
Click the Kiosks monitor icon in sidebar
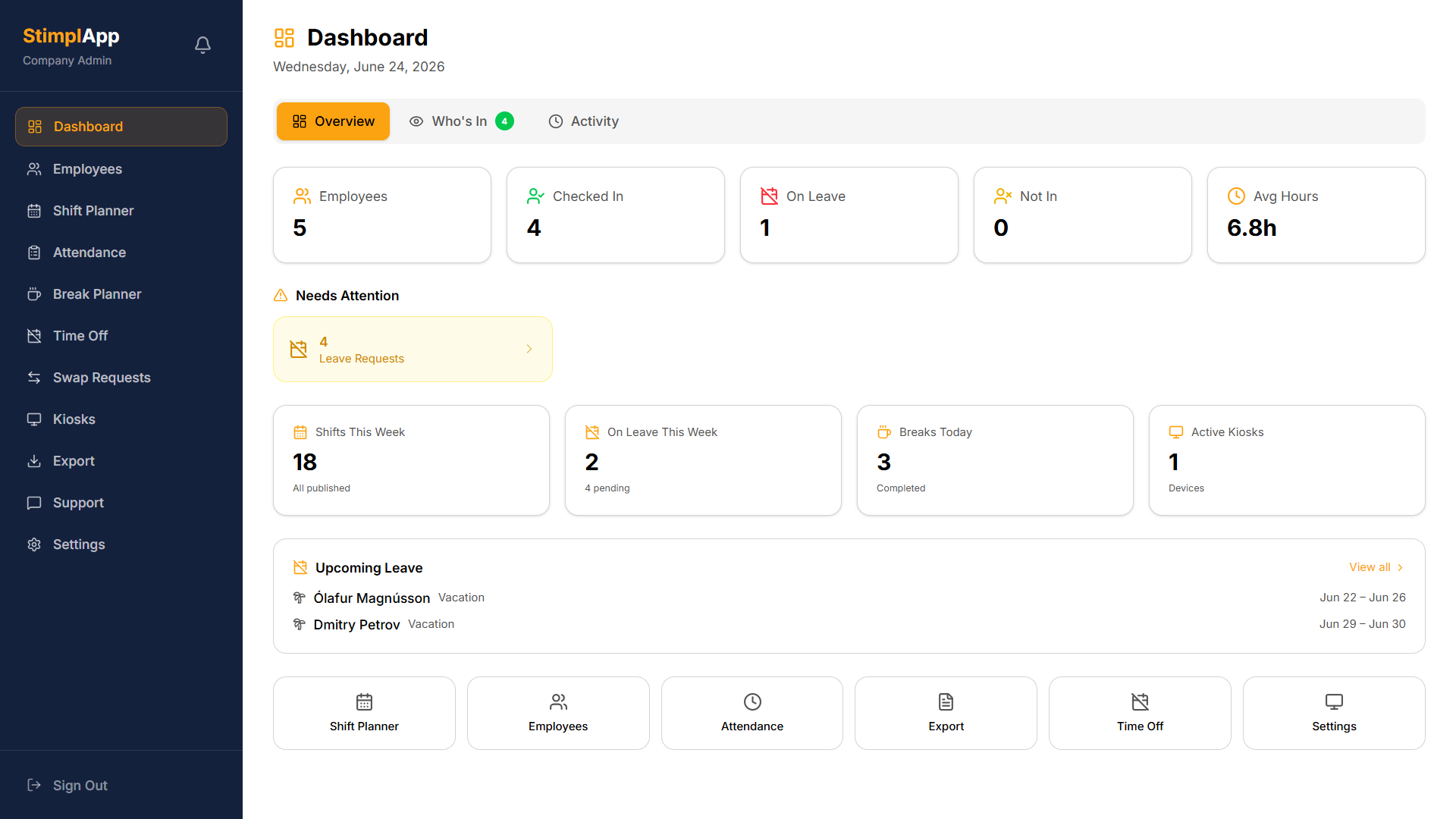(34, 419)
